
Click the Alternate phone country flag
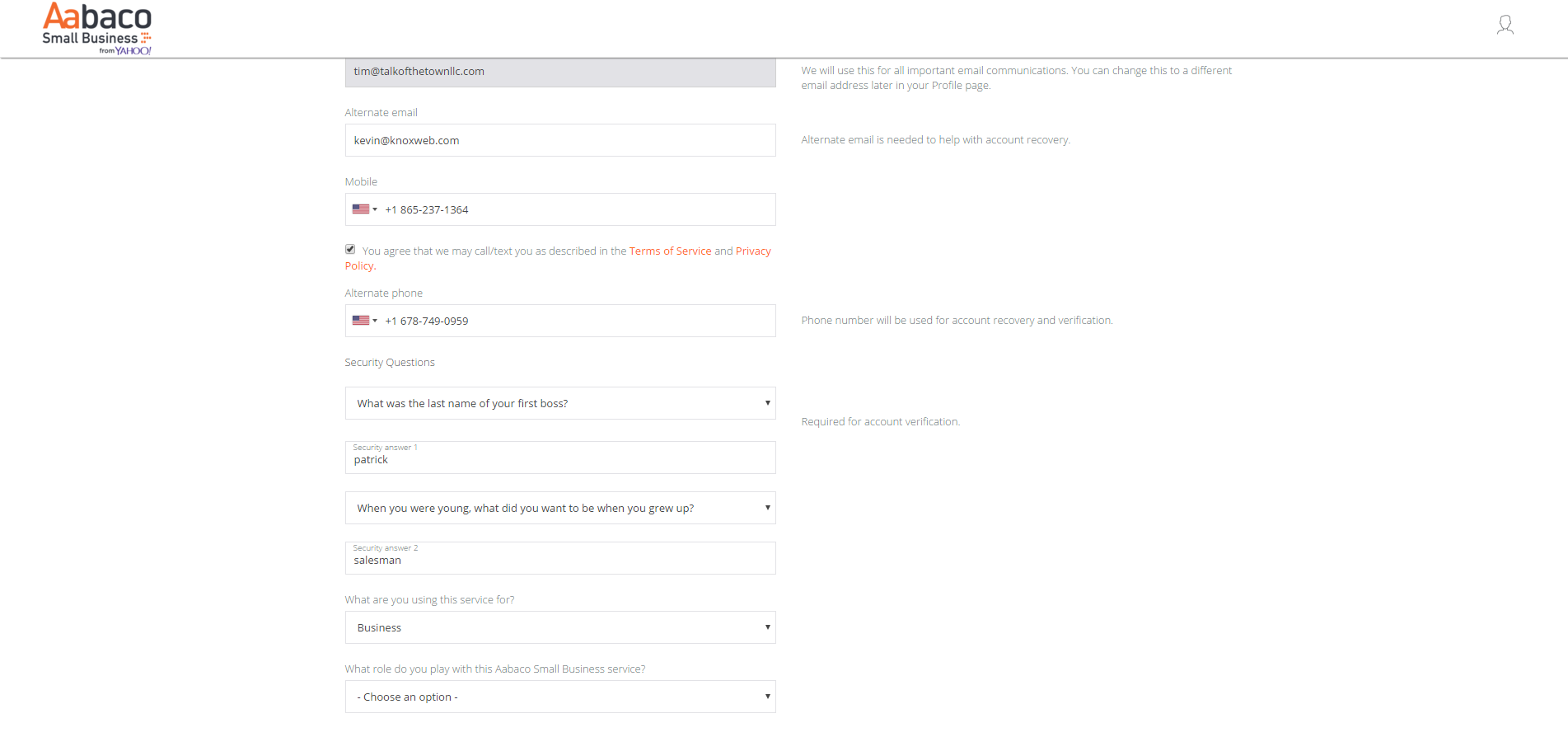364,321
